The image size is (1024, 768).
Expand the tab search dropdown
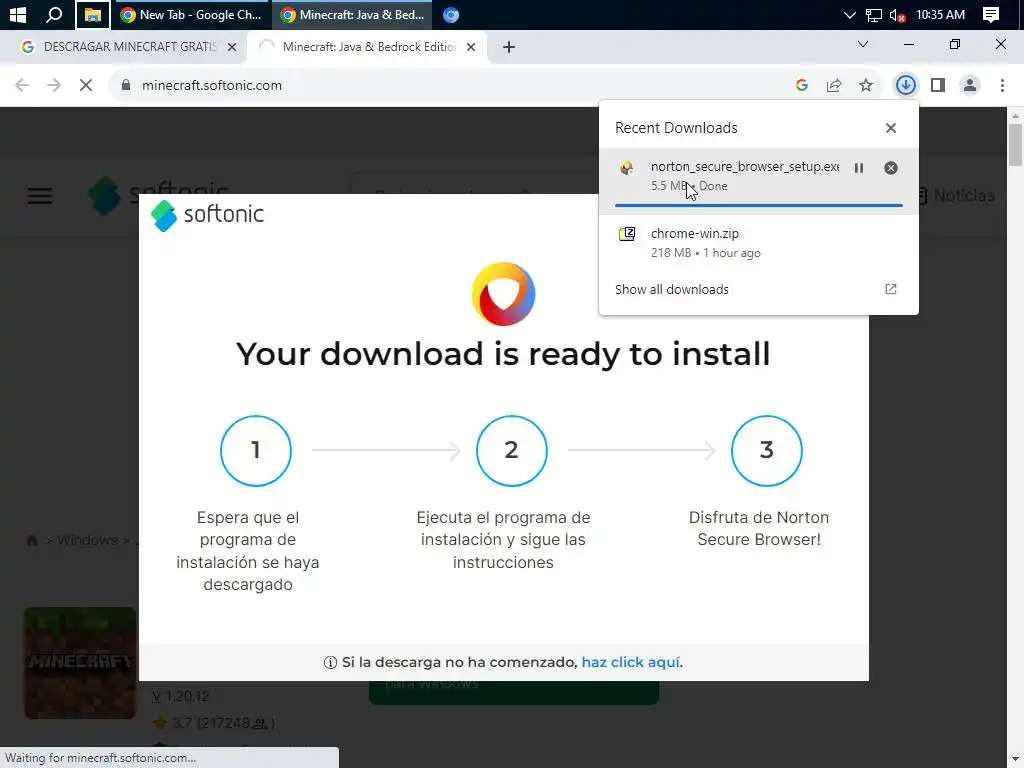click(863, 44)
